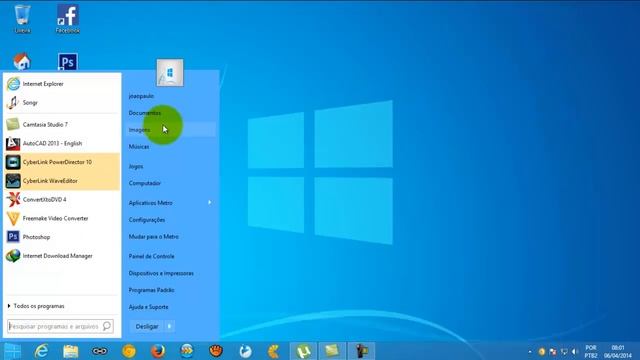Viewport: 640px width, 360px height.
Task: Open Computador from the Start menu
Action: (145, 183)
